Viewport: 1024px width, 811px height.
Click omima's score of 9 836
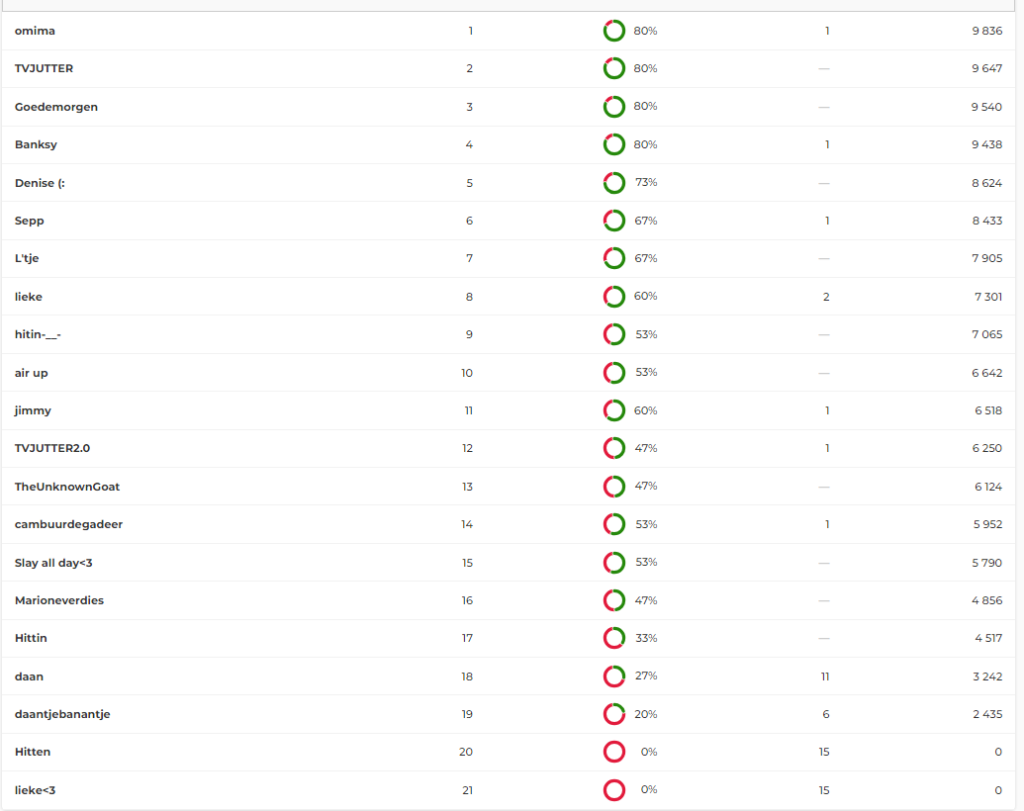click(986, 31)
